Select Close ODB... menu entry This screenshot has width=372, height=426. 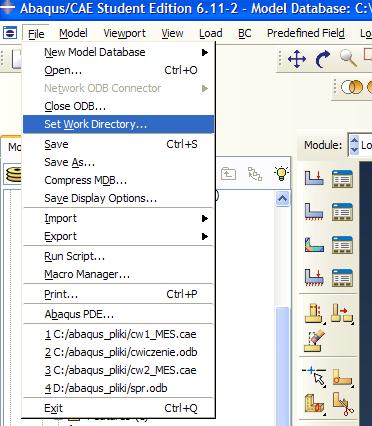pyautogui.click(x=118, y=106)
